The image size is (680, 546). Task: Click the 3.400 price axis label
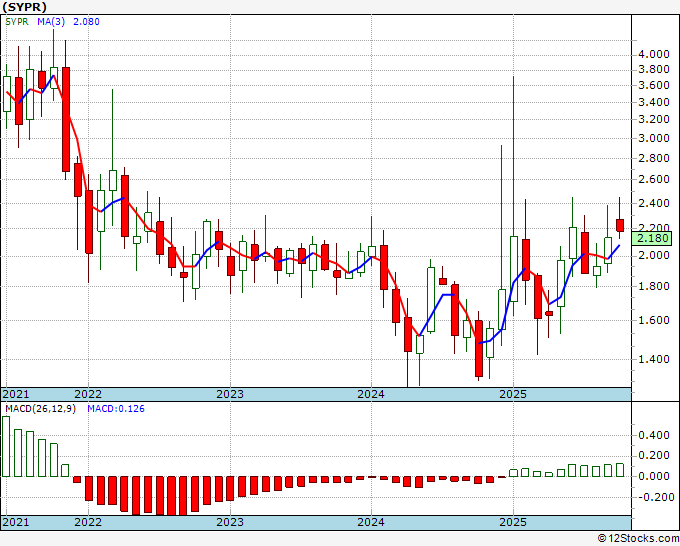[654, 103]
